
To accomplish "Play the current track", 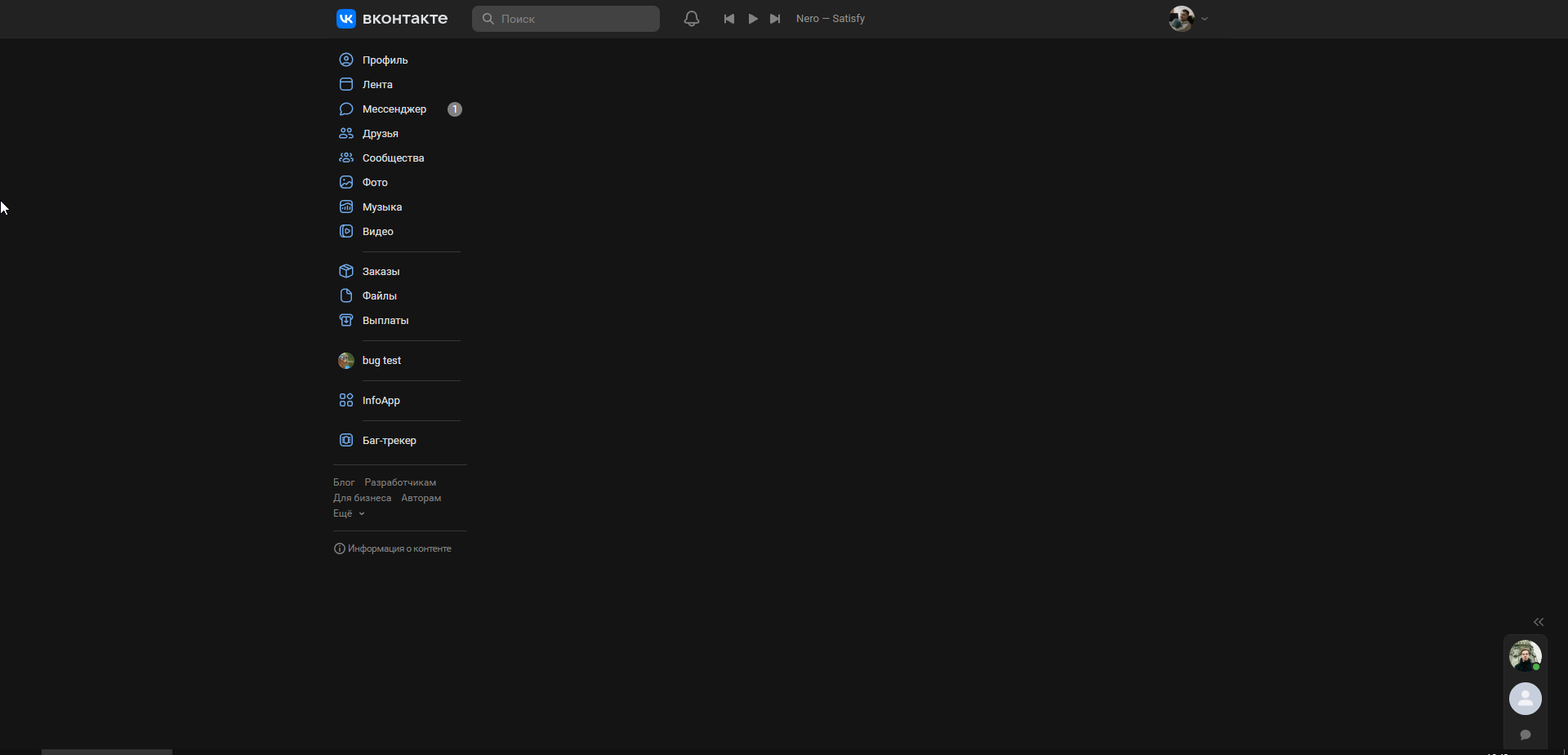I will [x=753, y=19].
